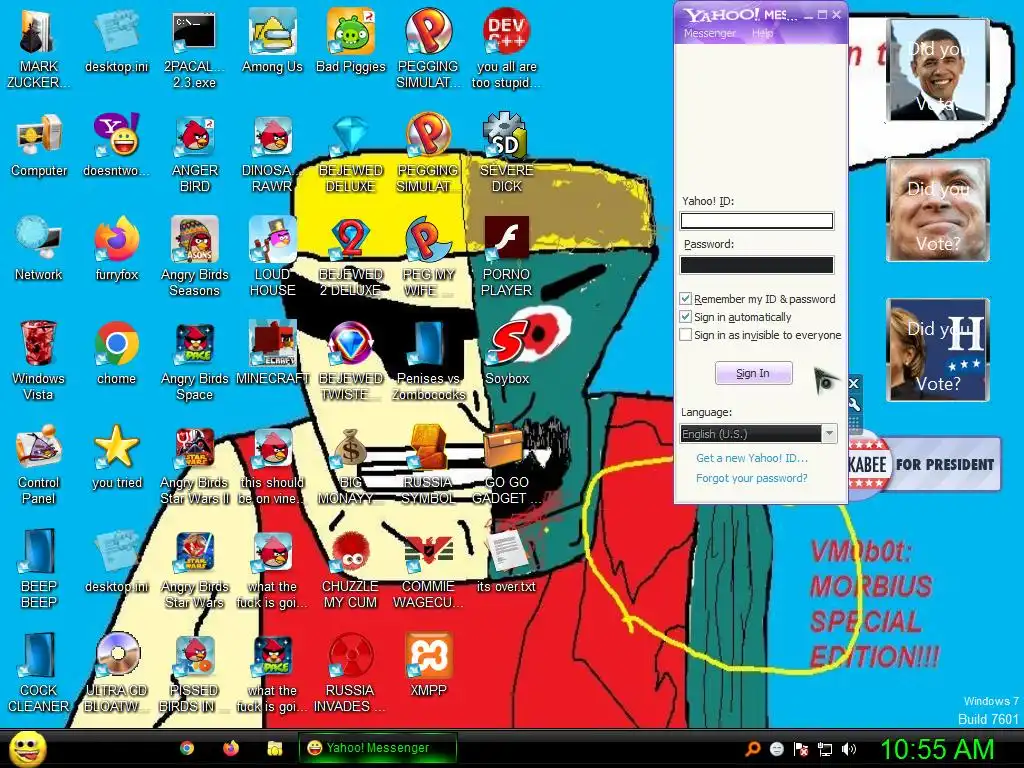Select the Computer desktop icon

point(39,146)
